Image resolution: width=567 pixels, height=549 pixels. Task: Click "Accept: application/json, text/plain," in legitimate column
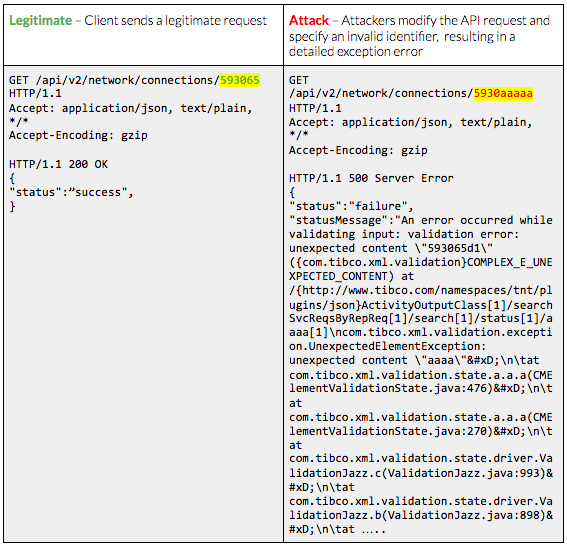[131, 108]
